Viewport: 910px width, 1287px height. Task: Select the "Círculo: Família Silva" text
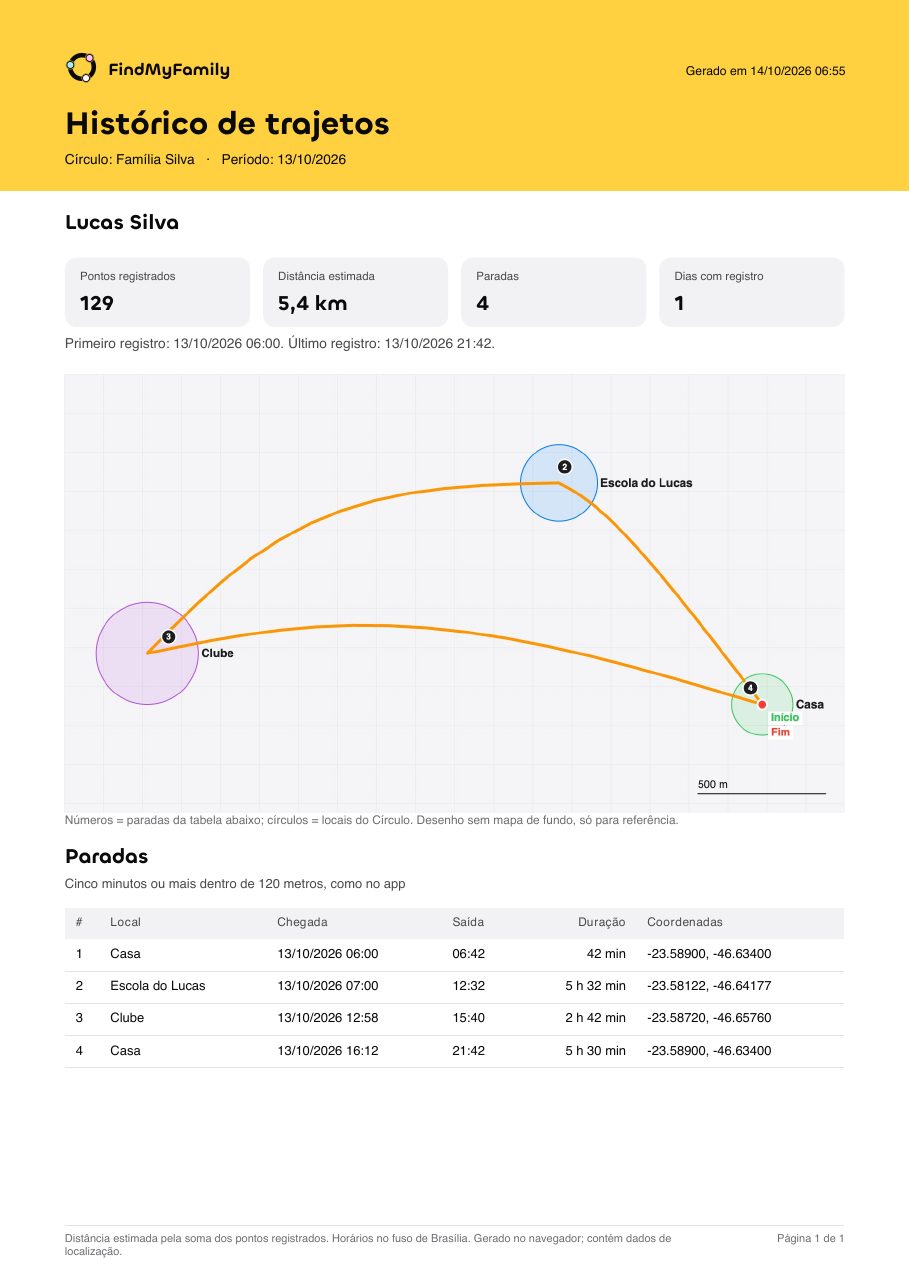click(130, 159)
